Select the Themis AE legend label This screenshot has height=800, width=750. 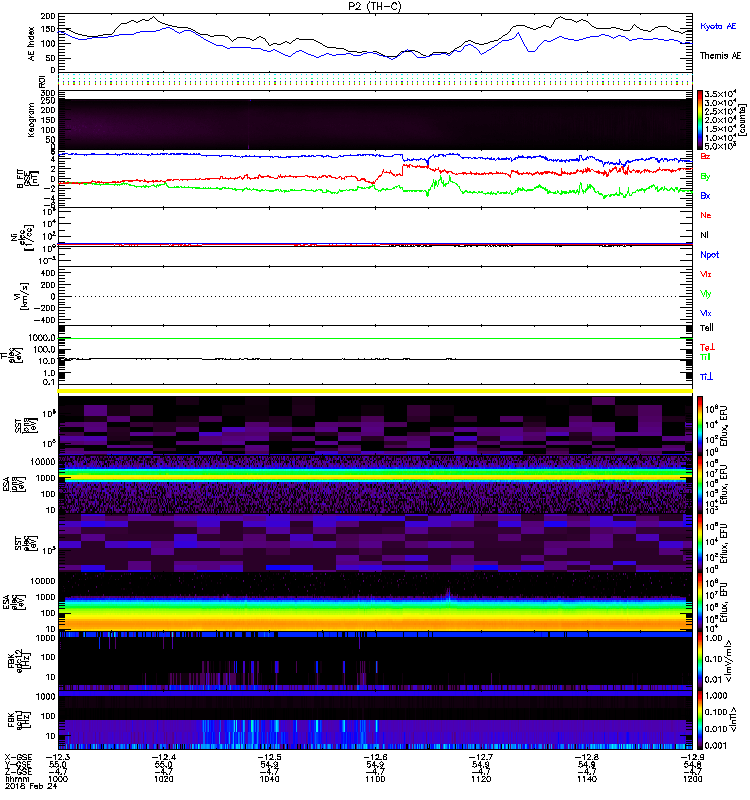tap(720, 56)
